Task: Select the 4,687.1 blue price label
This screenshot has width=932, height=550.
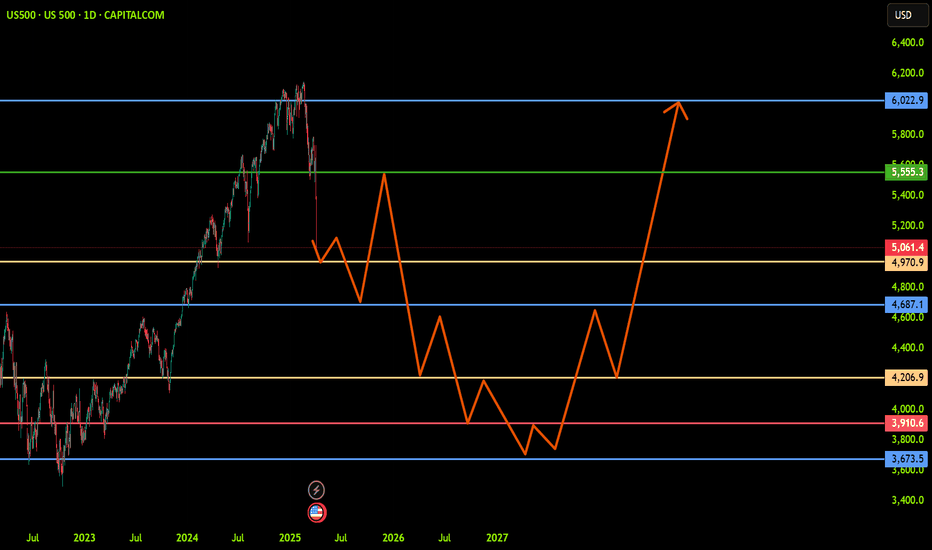Action: click(906, 304)
